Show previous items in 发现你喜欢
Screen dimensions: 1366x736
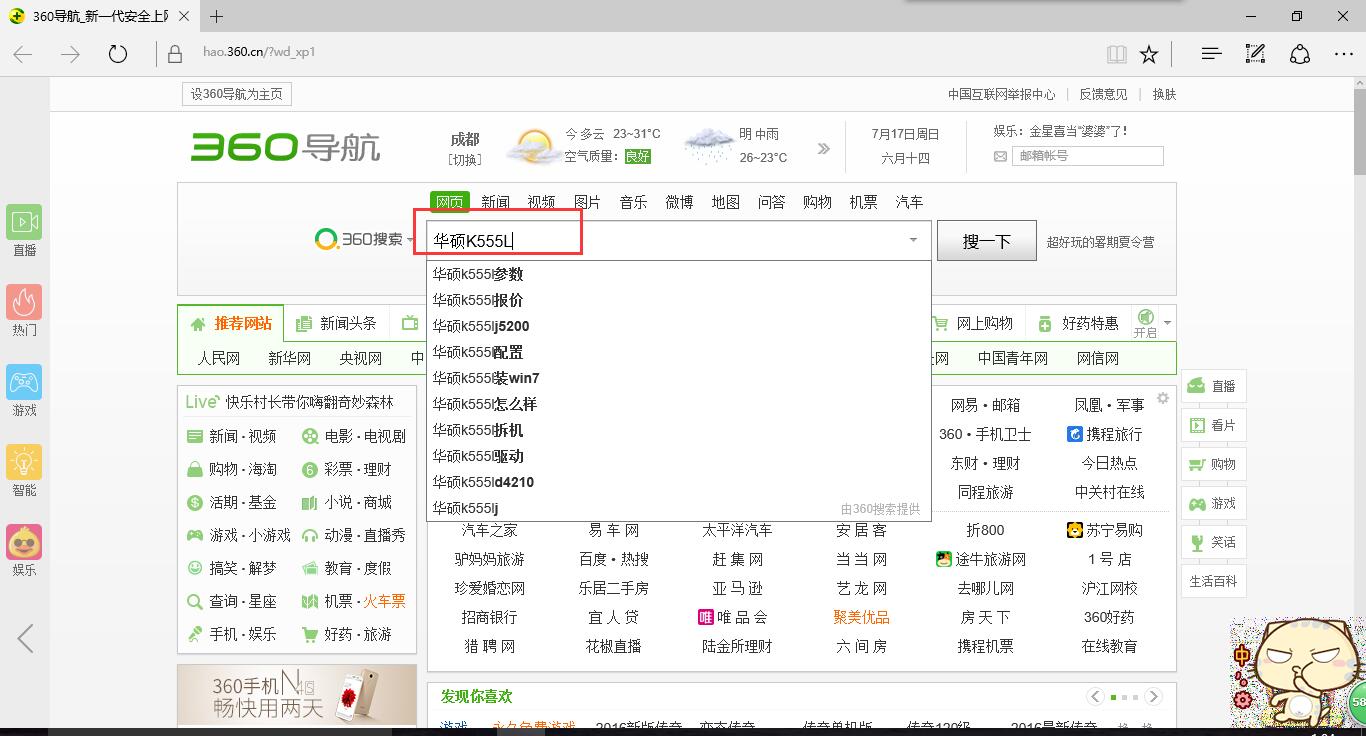tap(1095, 696)
